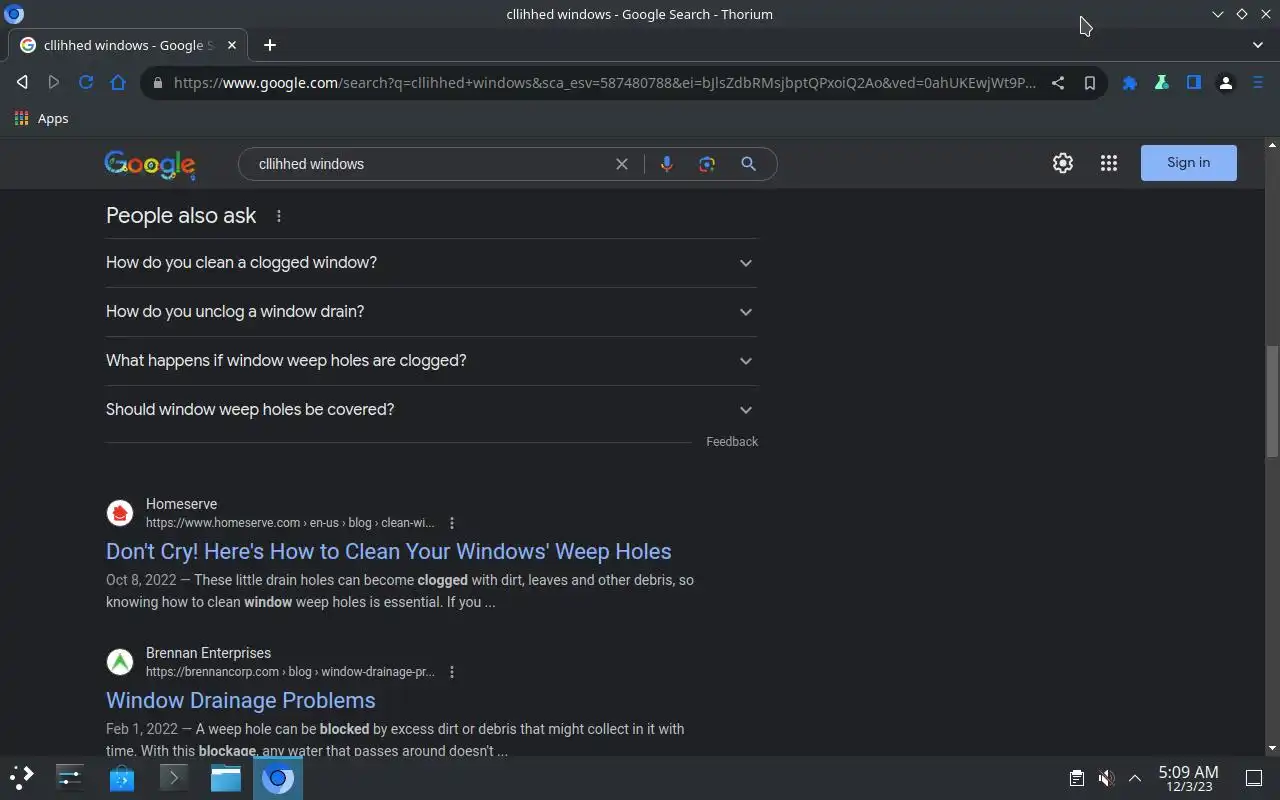
Task: Search by image with the lens icon
Action: click(707, 164)
